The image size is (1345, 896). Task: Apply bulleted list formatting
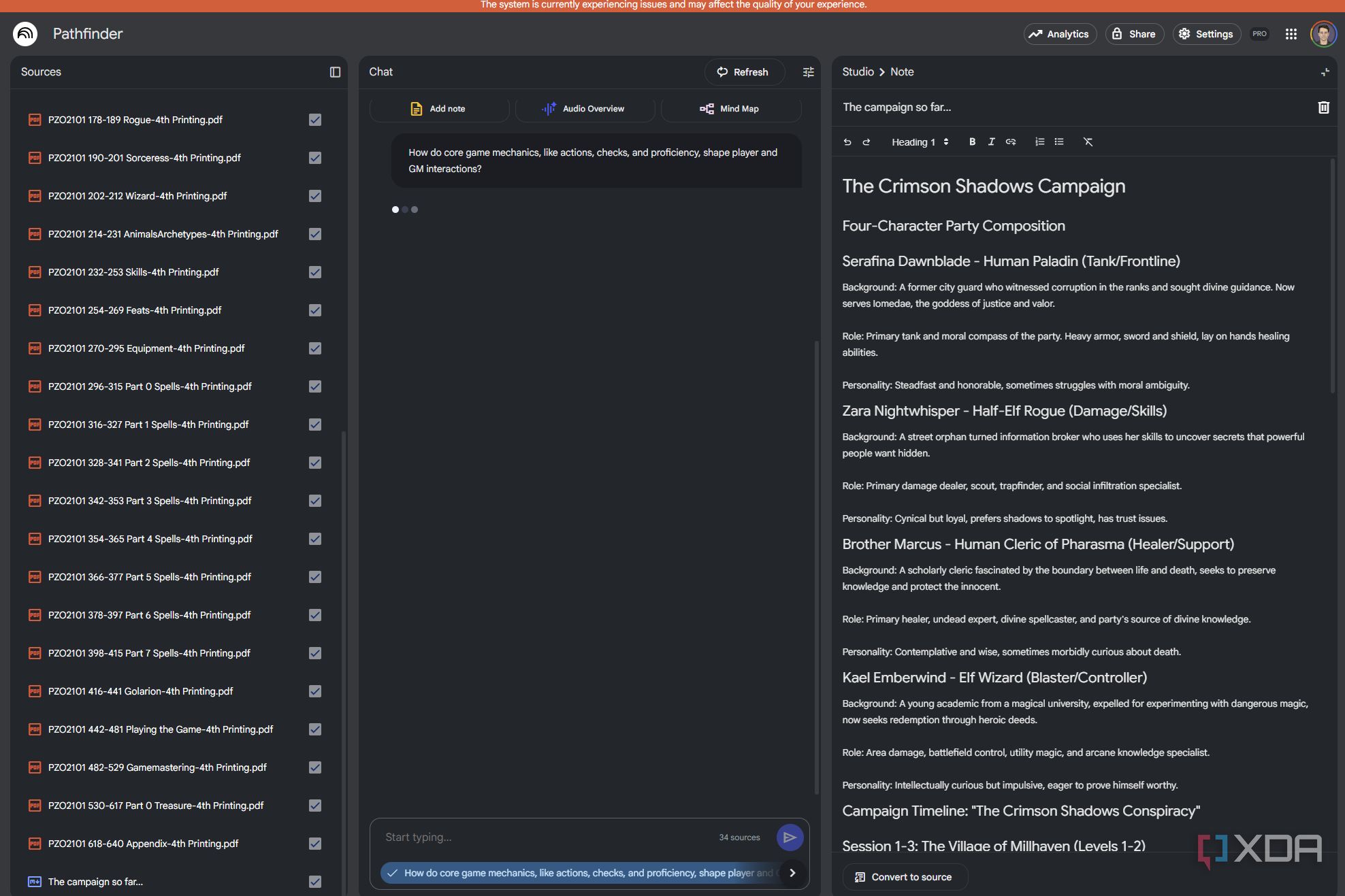click(1059, 142)
